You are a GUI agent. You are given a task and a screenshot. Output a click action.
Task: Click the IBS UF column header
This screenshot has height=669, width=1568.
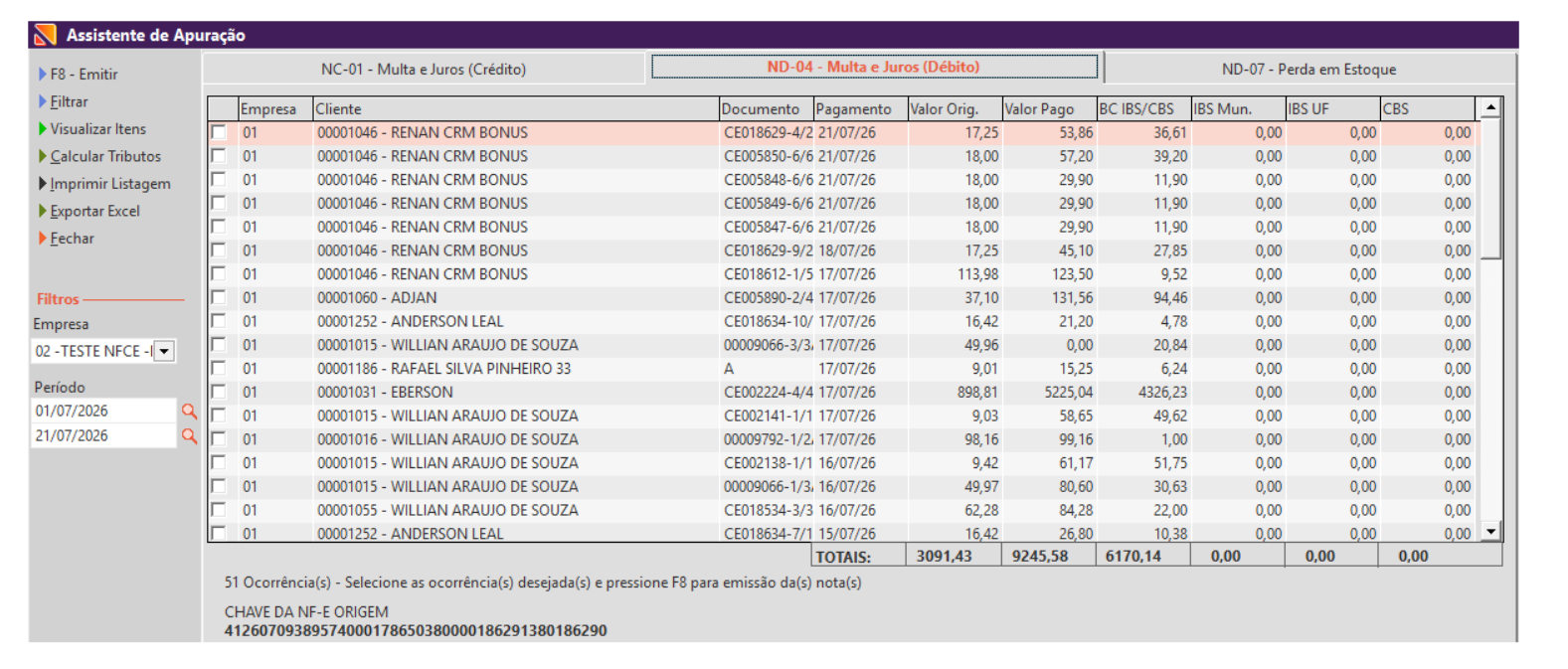pyautogui.click(x=1332, y=108)
